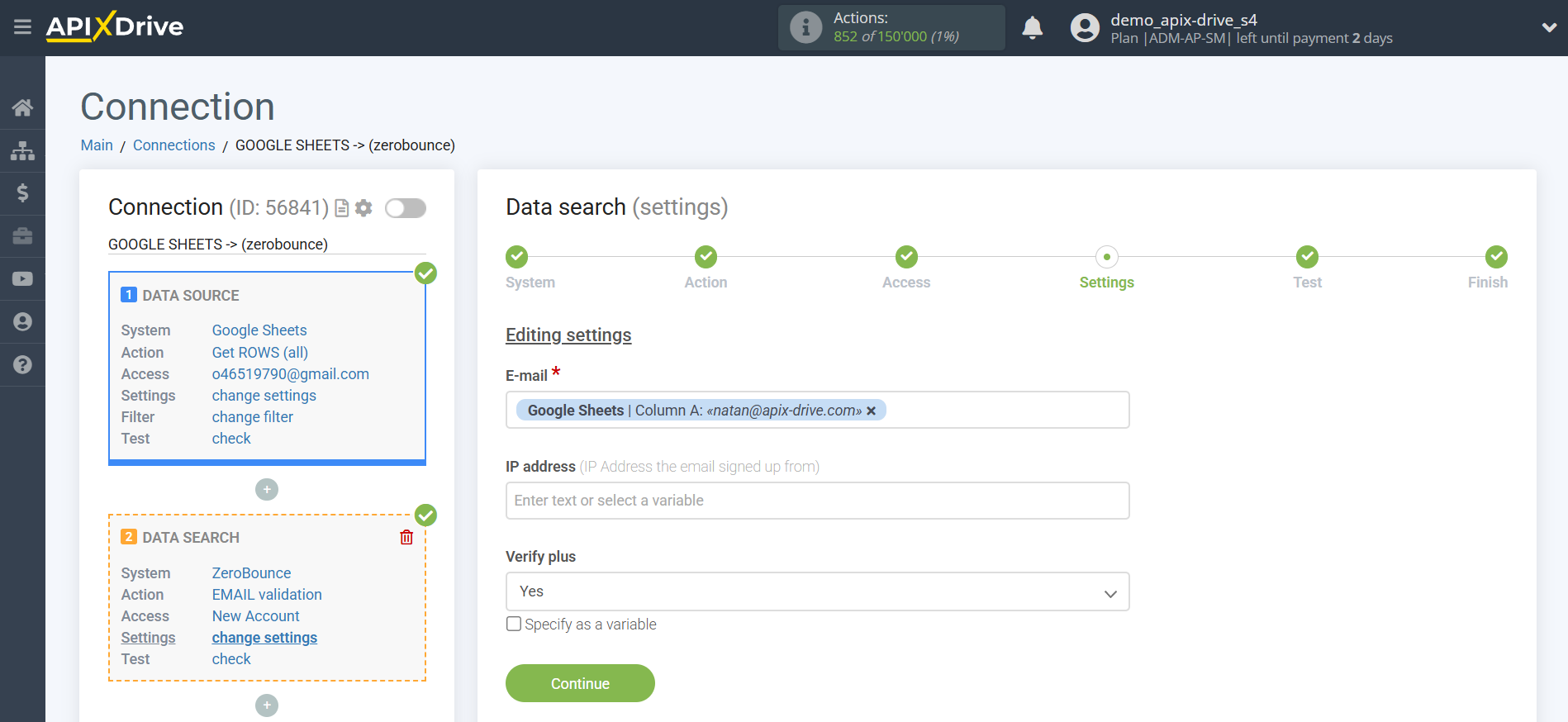Open the billing dollar sidebar icon
This screenshot has width=1568, height=722.
pos(22,193)
